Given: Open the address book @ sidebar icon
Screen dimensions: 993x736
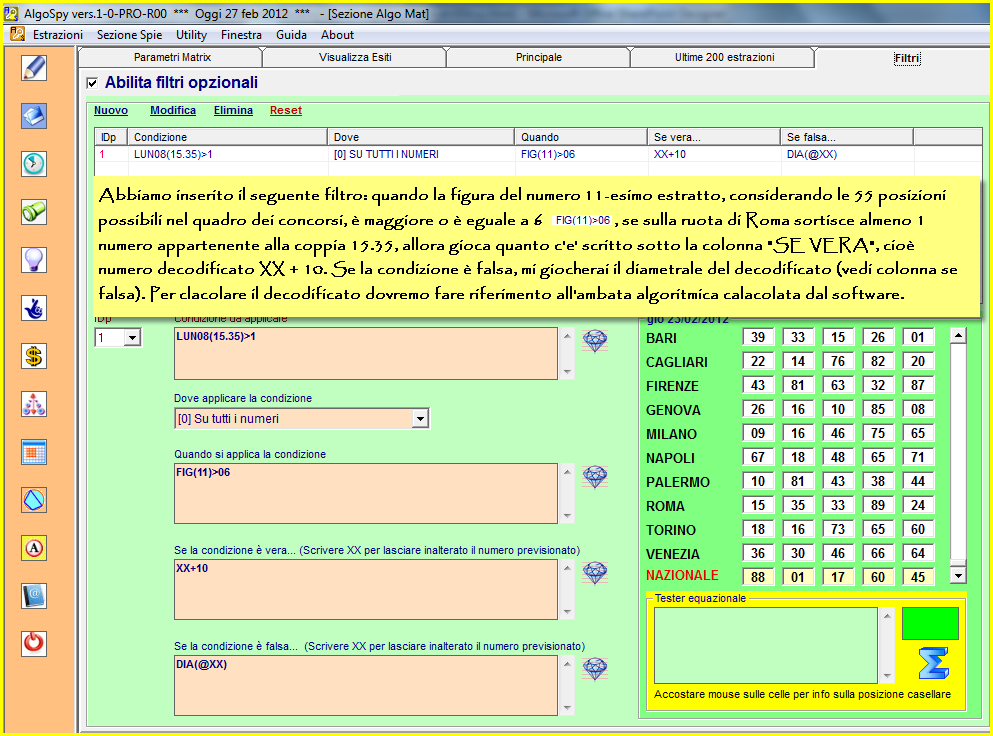Looking at the screenshot, I should coord(34,596).
